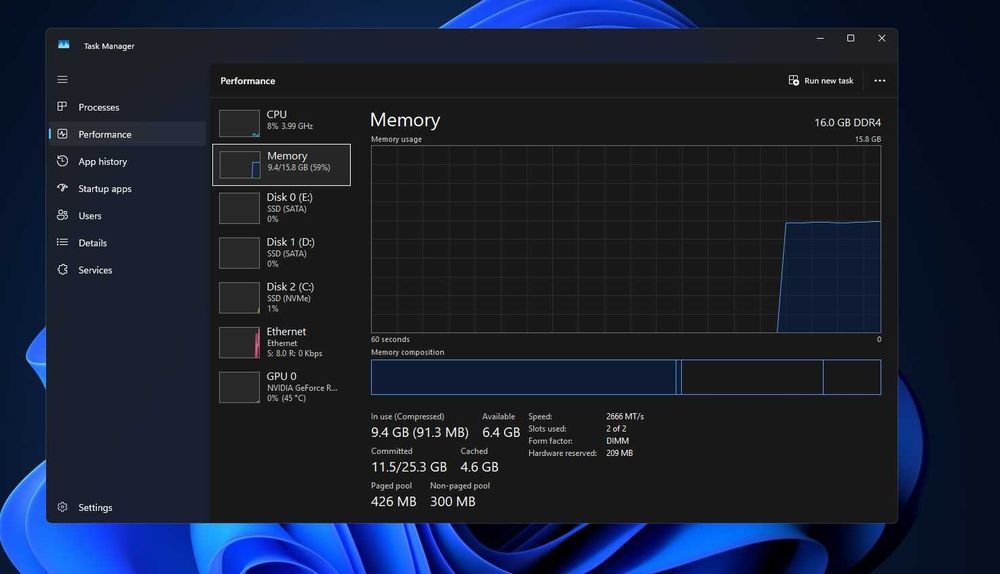Screen dimensions: 1000x574
Task: Click the Startup apps gauge icon
Action: [62, 188]
